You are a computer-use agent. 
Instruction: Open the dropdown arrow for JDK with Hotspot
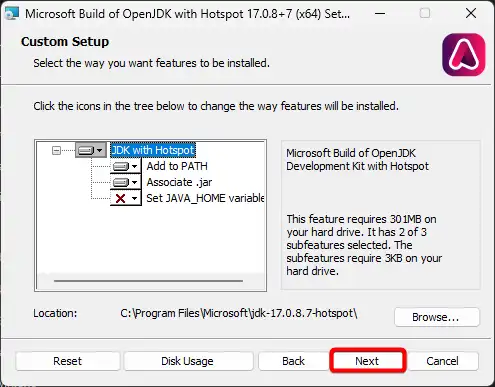click(100, 150)
